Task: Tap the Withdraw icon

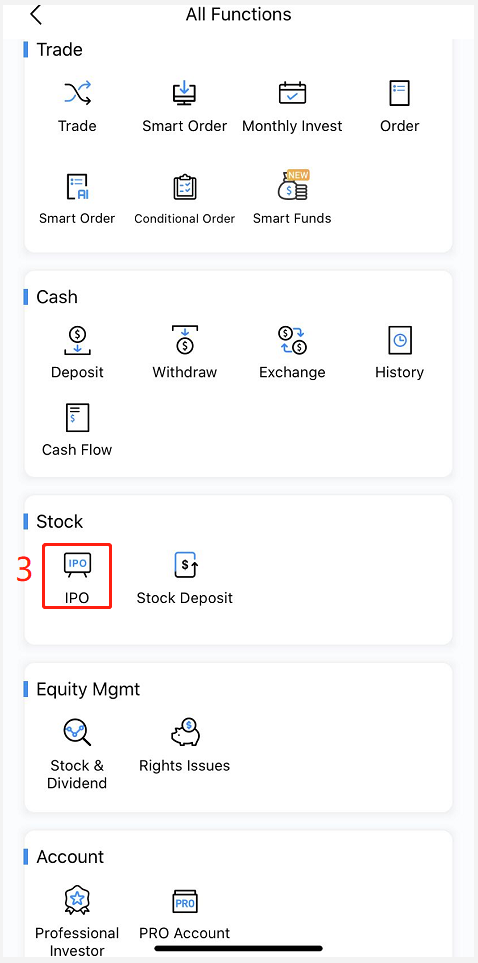Action: (184, 340)
